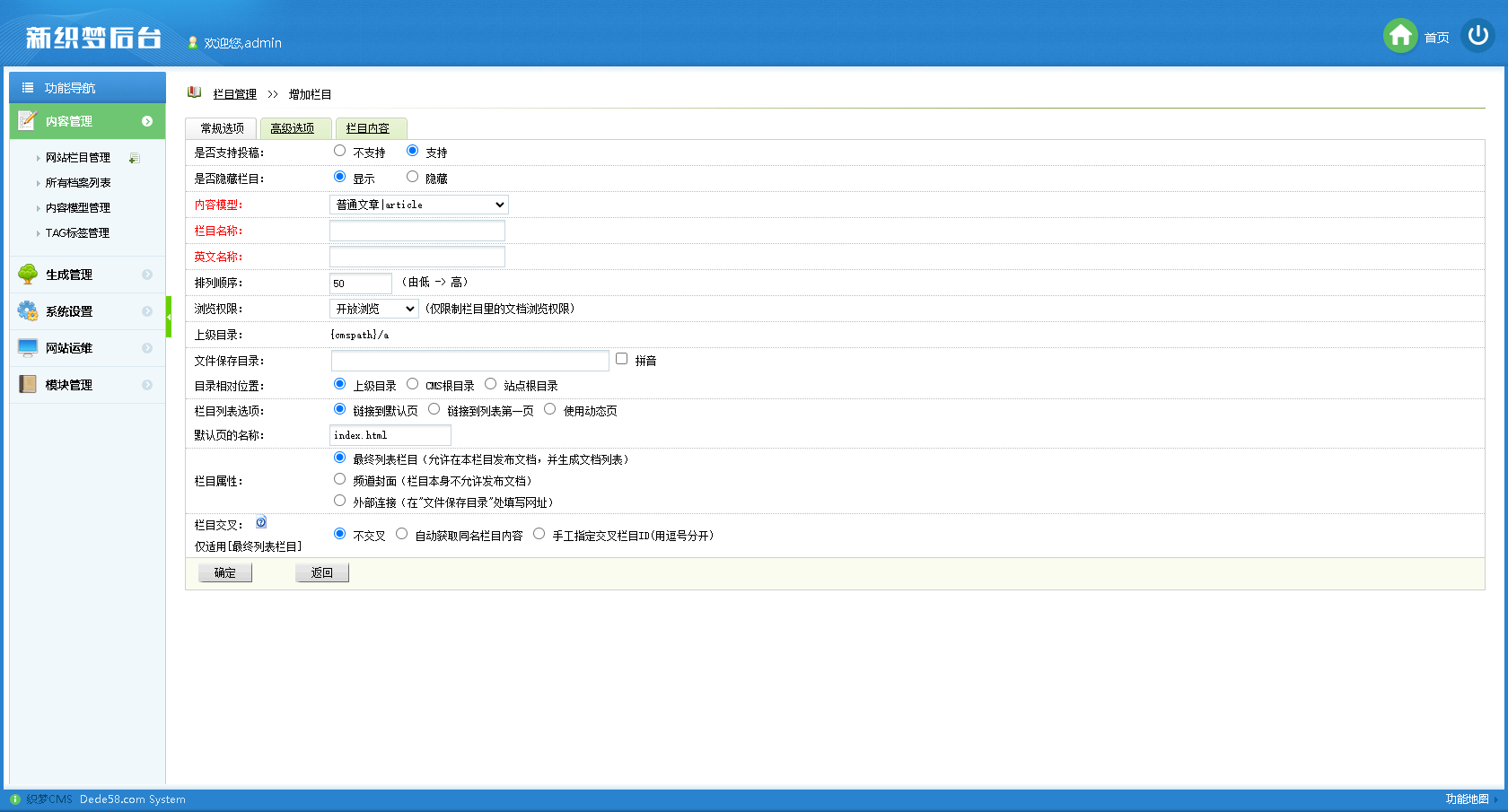Select 不支持 for 是否支持投稿
This screenshot has width=1508, height=812.
[x=339, y=151]
